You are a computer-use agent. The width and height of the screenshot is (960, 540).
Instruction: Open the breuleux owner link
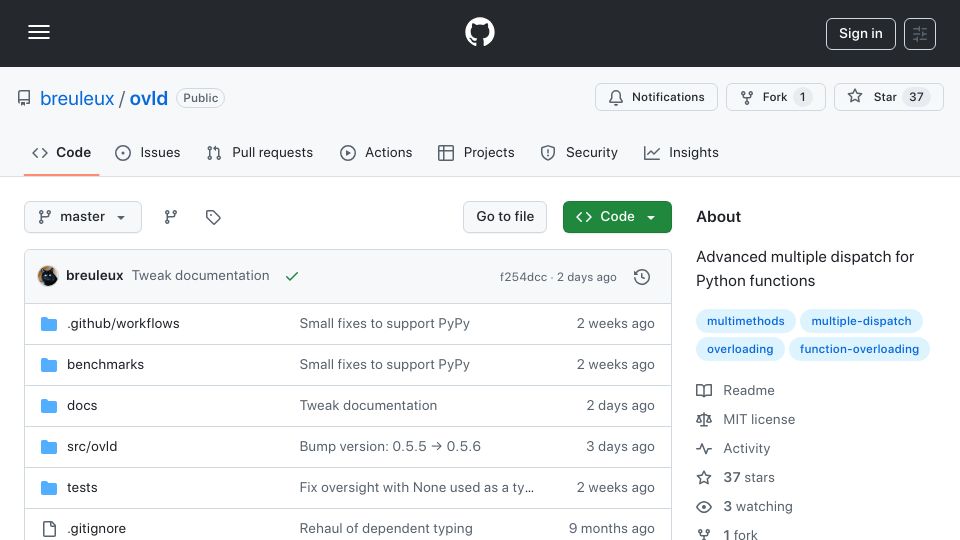(x=77, y=98)
